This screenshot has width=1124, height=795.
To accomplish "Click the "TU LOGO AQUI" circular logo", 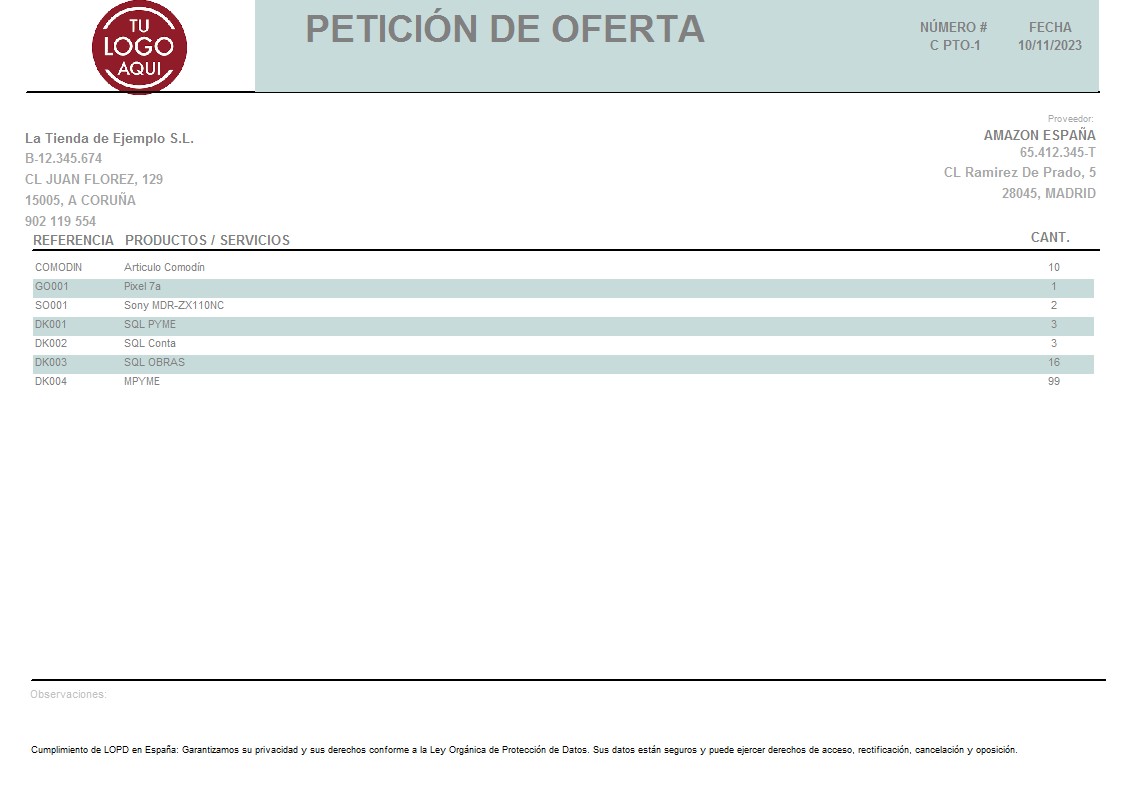I will coord(139,45).
